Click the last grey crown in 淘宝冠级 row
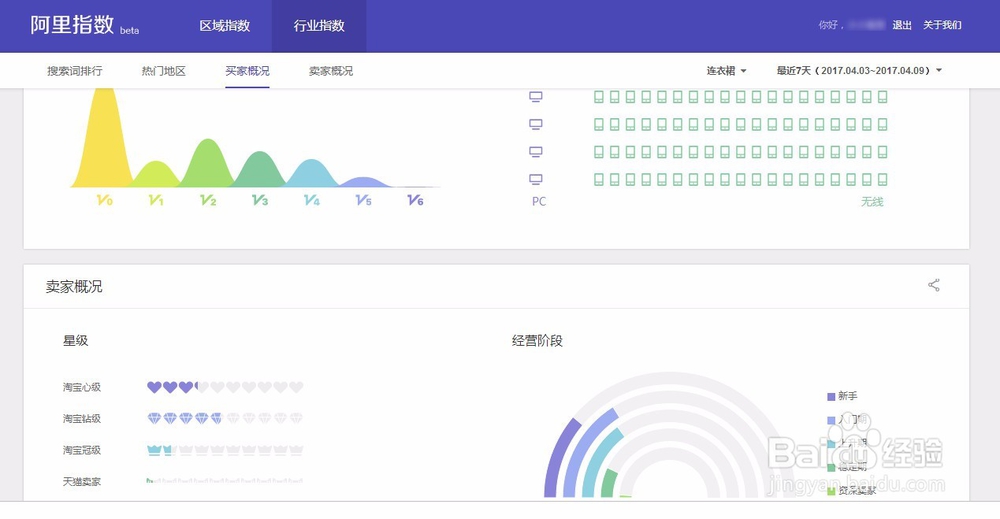The height and width of the screenshot is (519, 1000). tap(296, 450)
